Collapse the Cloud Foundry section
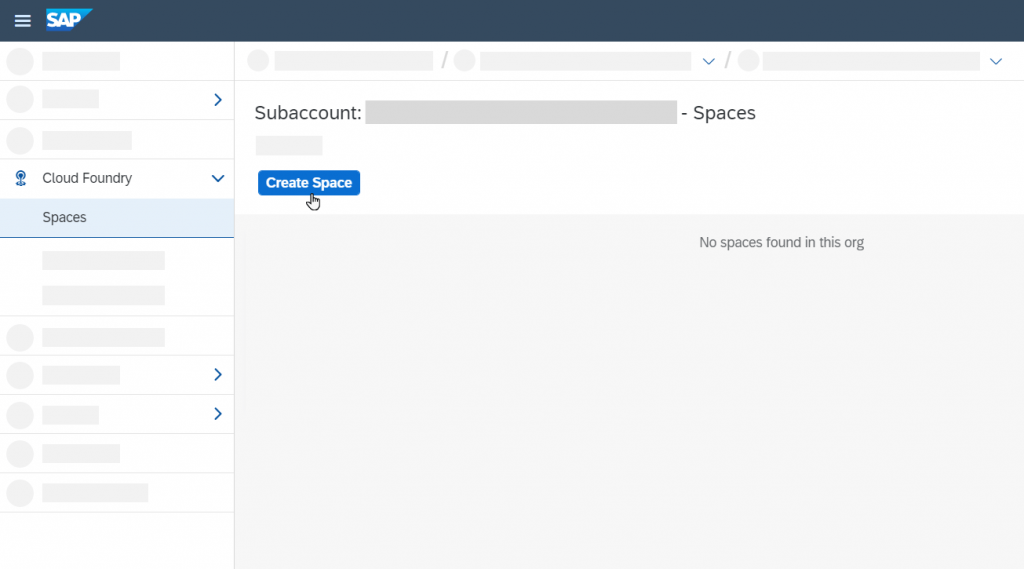The height and width of the screenshot is (569, 1024). (x=217, y=178)
